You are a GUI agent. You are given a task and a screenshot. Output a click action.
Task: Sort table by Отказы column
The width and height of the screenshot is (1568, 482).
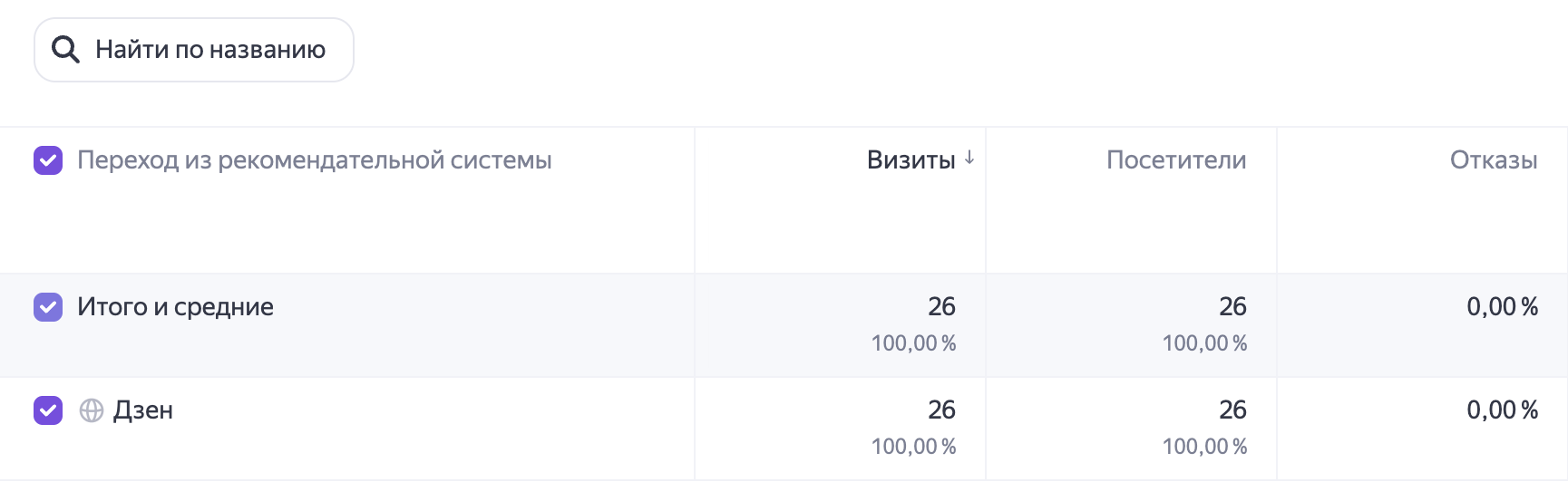[x=1494, y=160]
